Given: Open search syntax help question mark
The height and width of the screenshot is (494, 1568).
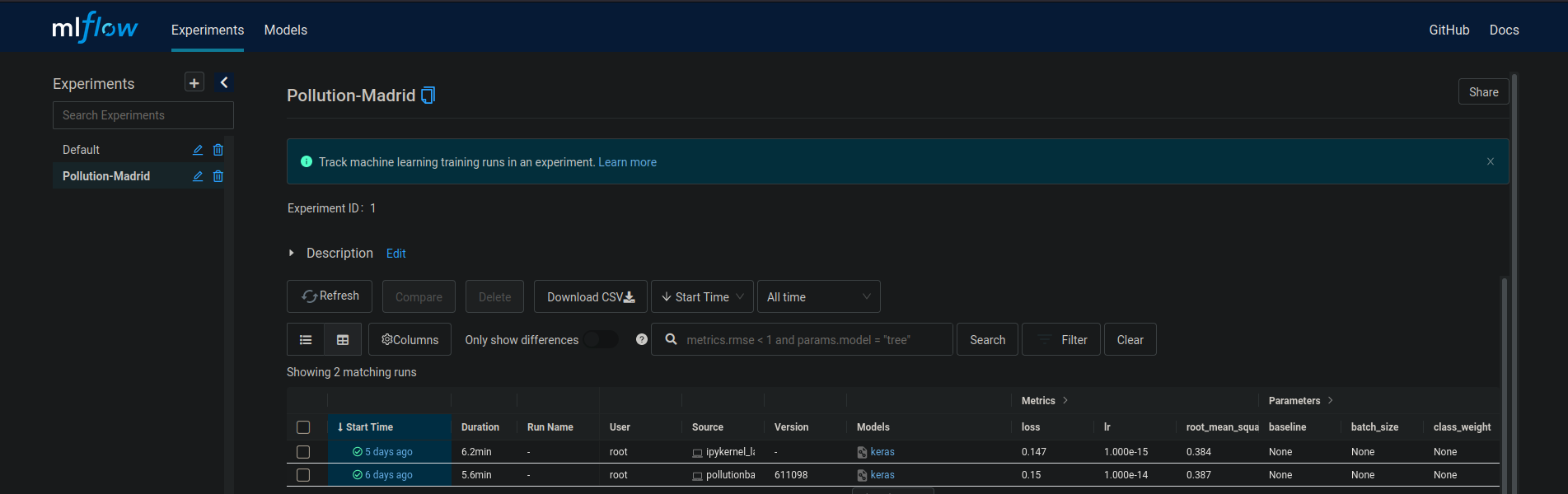Looking at the screenshot, I should pyautogui.click(x=642, y=339).
